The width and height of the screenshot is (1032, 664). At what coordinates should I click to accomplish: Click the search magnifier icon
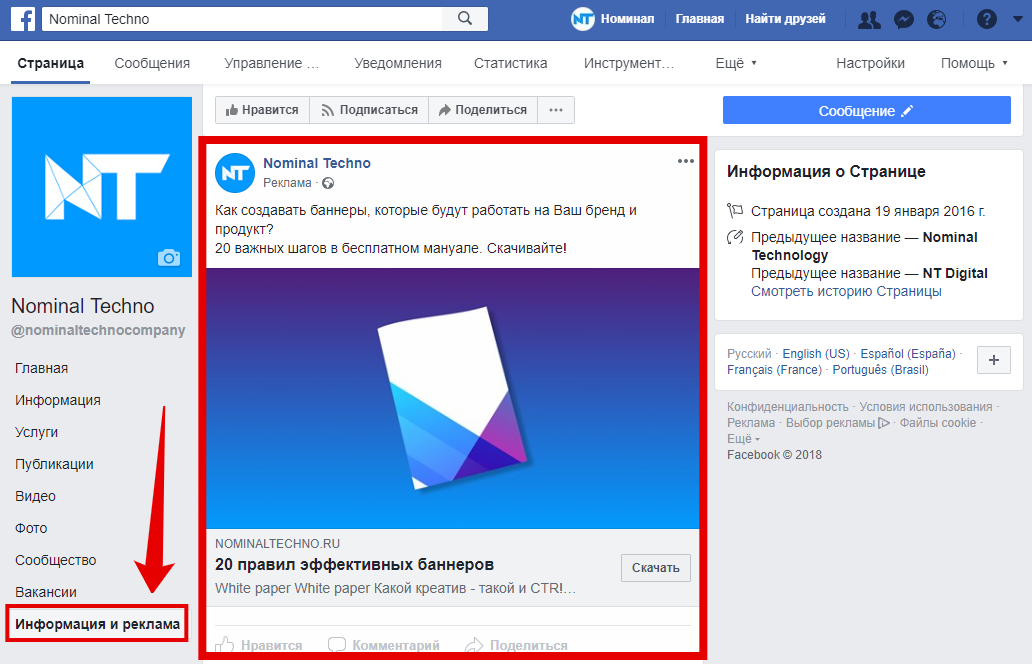click(x=465, y=18)
